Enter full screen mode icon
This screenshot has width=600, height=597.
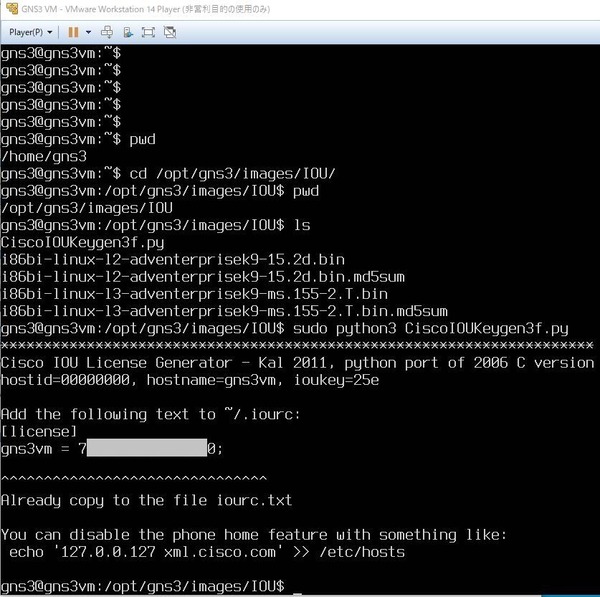click(x=148, y=33)
